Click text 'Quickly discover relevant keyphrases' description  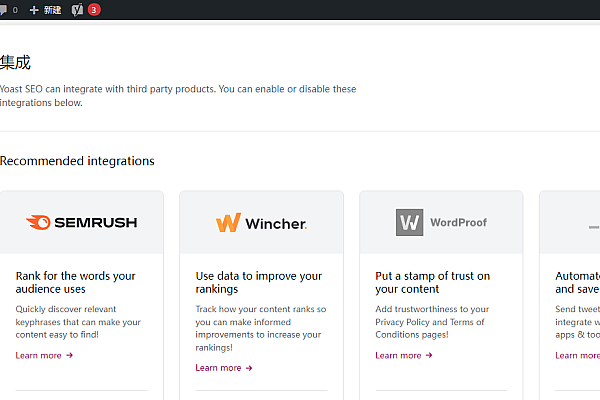click(x=78, y=322)
